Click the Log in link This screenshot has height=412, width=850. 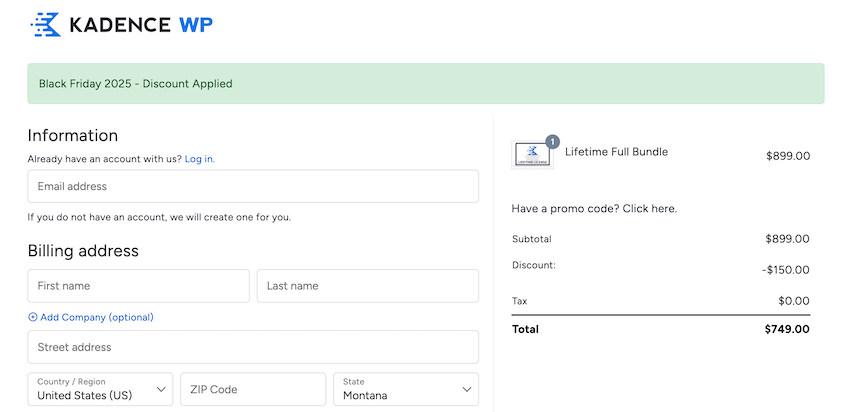pyautogui.click(x=199, y=159)
